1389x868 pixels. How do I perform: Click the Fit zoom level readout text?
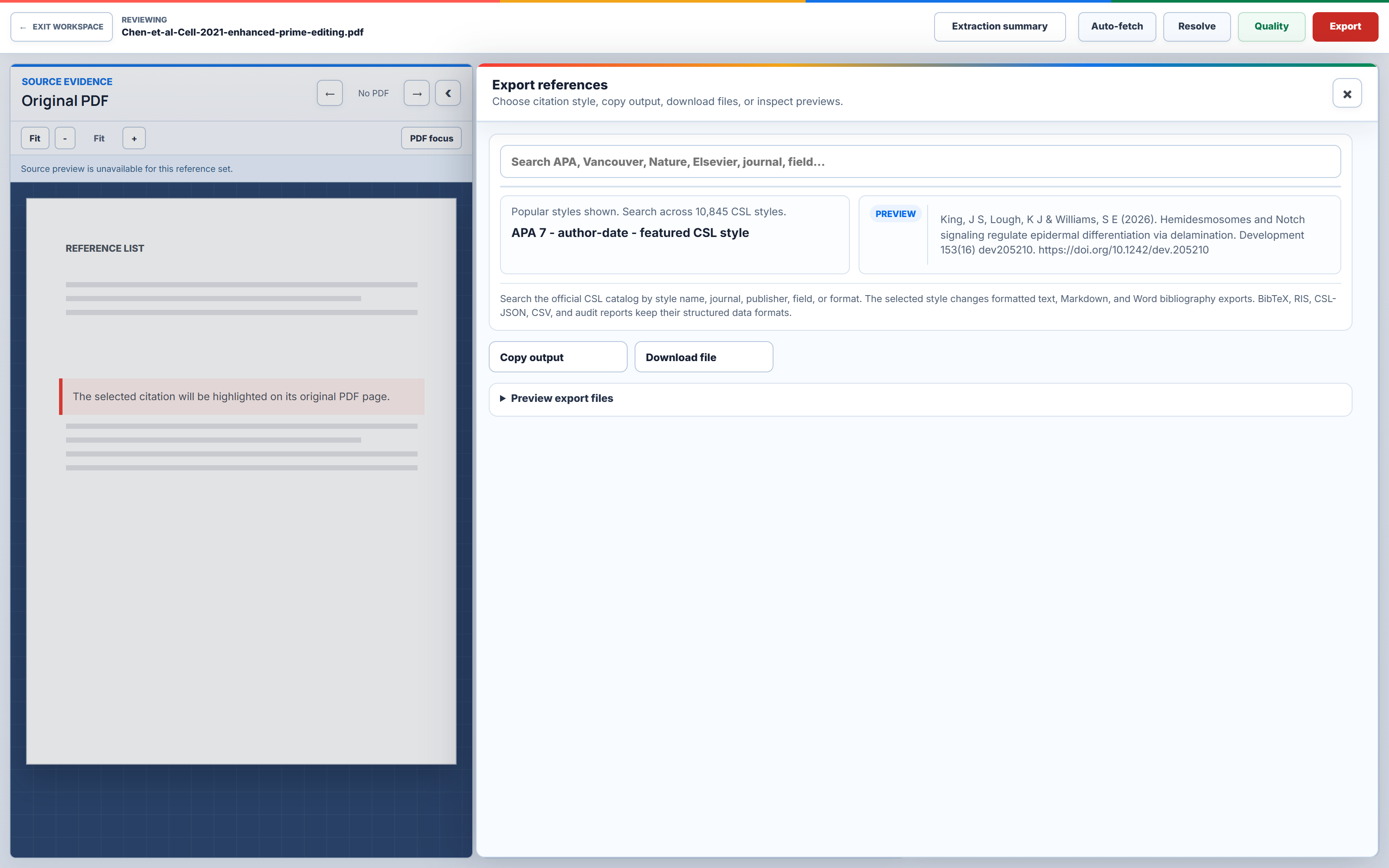(99, 138)
